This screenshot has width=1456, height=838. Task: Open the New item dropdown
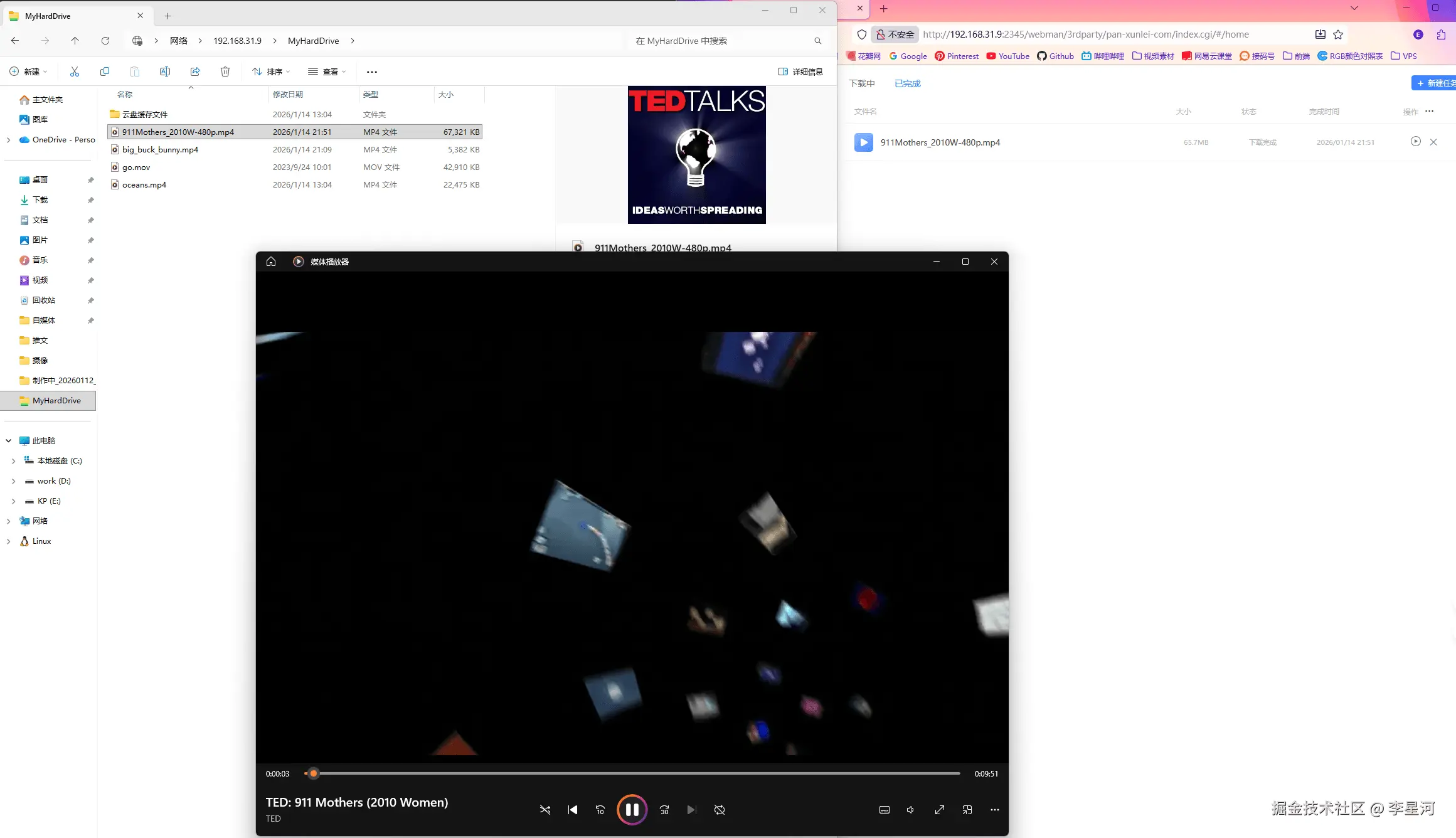tap(29, 72)
